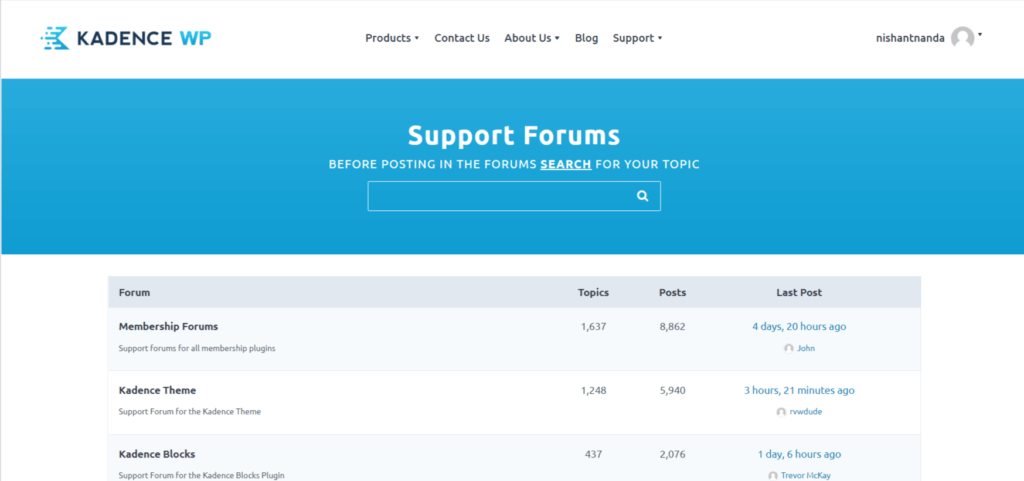Expand the Support dropdown menu
This screenshot has height=481, width=1024.
(x=637, y=38)
